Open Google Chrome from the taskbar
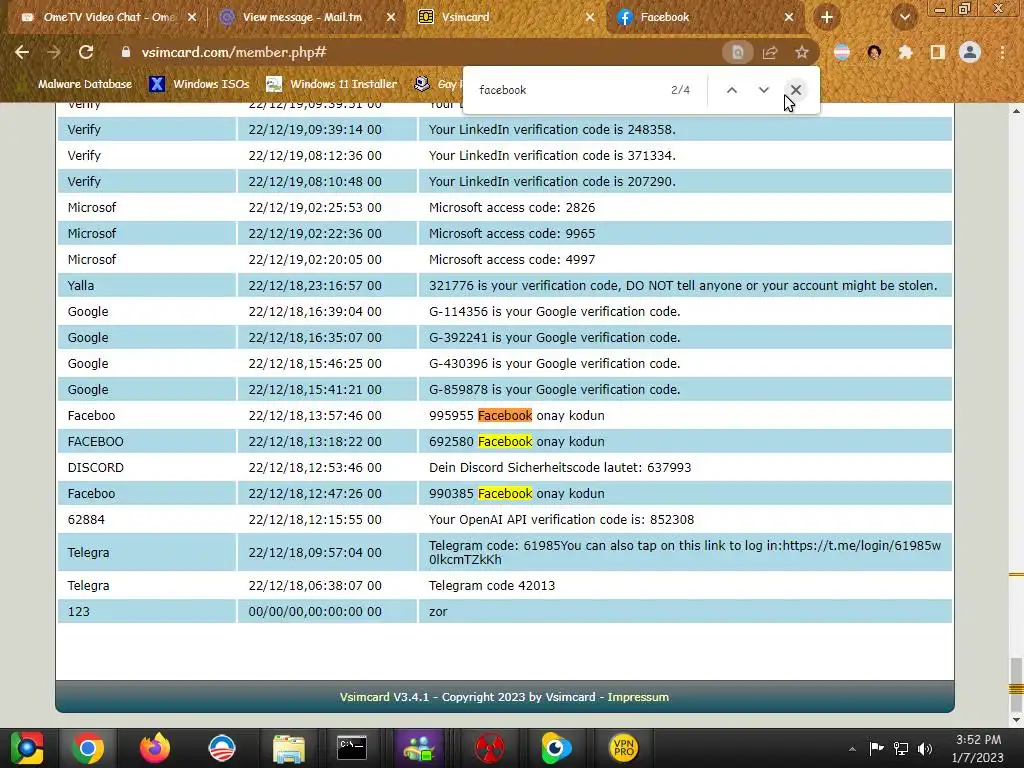 click(88, 748)
